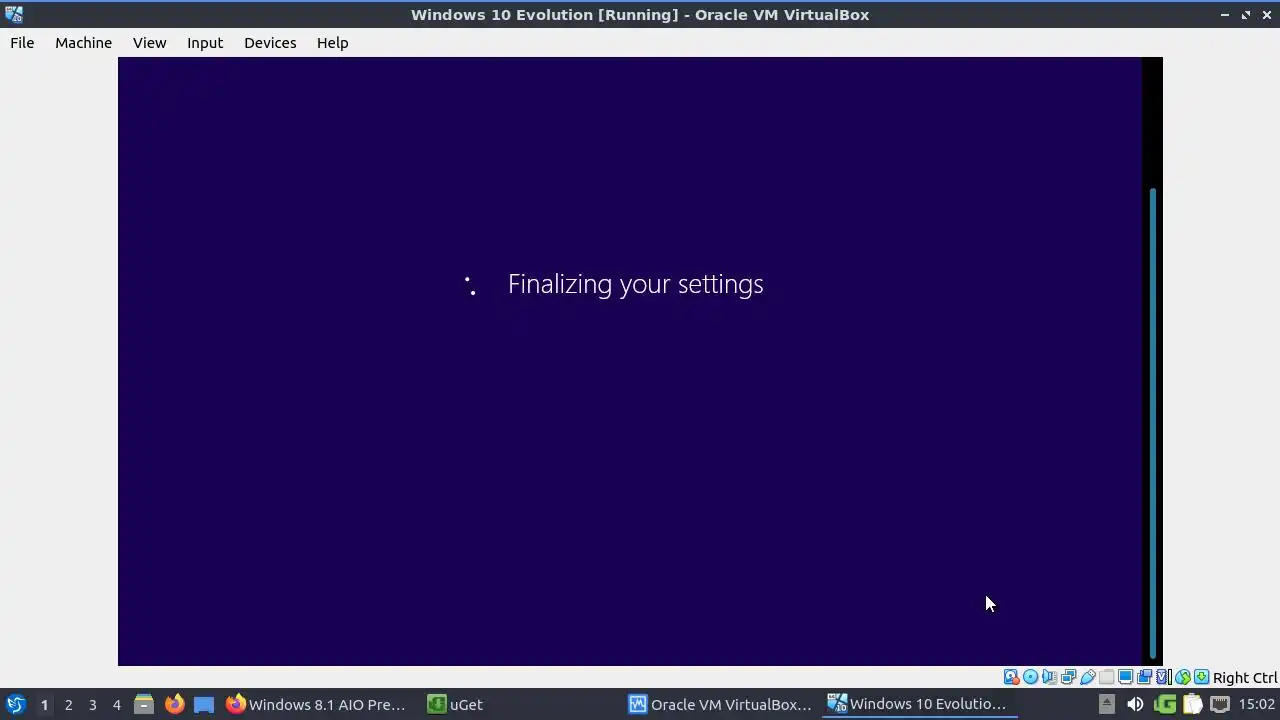This screenshot has width=1280, height=720.
Task: Switch to workspace 4
Action: 116,705
